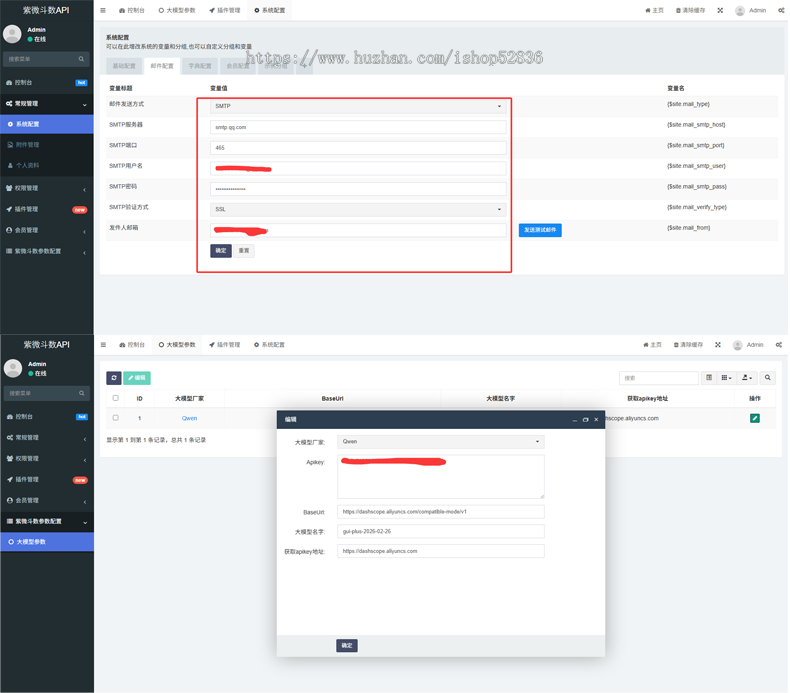The width and height of the screenshot is (790, 693).
Task: Toggle card view icon in table toolbar
Action: click(709, 377)
